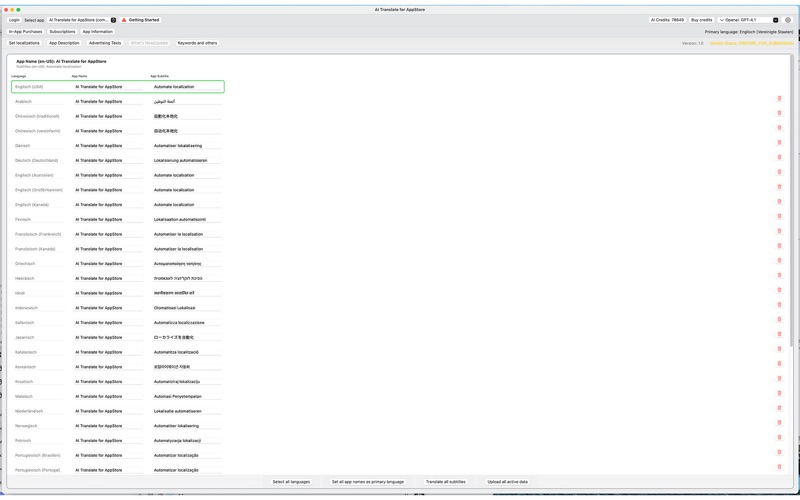Delete the Englisch (Großbritannien) row
Image resolution: width=800 pixels, height=500 pixels.
coord(779,187)
